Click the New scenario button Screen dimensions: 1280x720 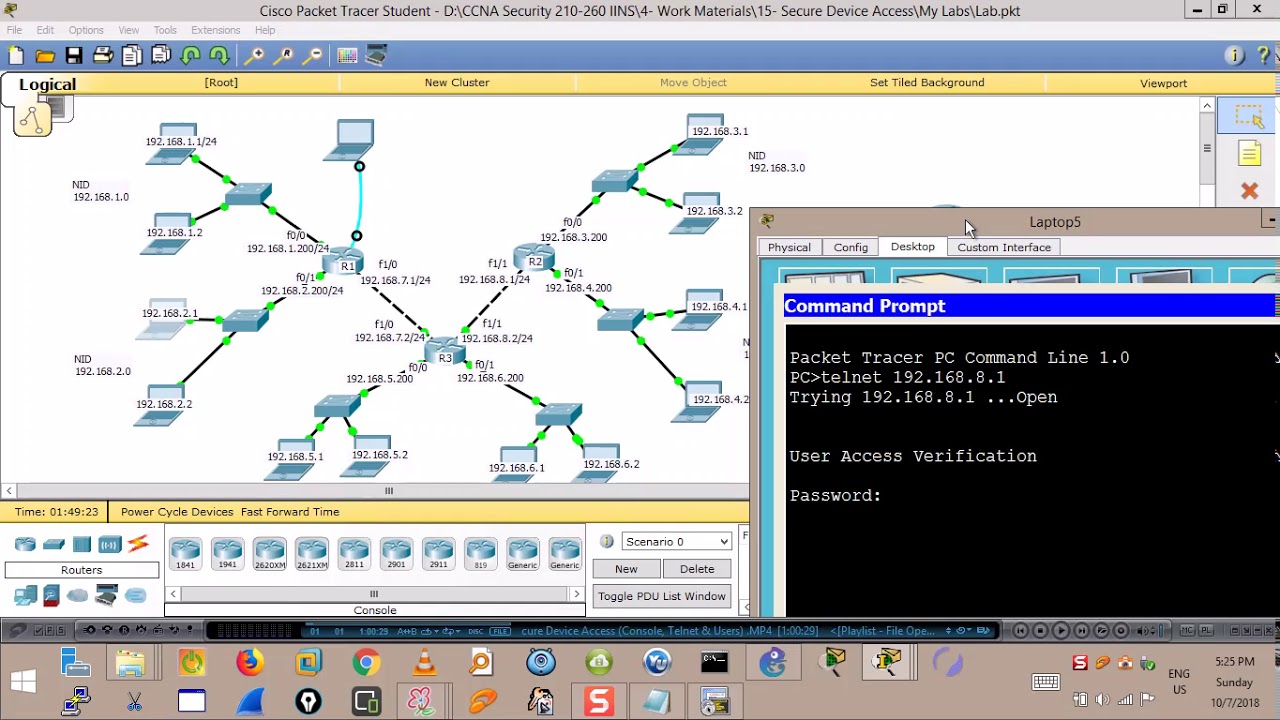point(626,569)
